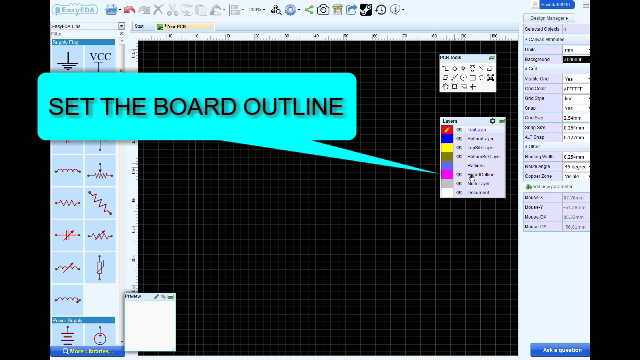Image resolution: width=640 pixels, height=360 pixels.
Task: Minimize the Layers panel
Action: tap(502, 121)
